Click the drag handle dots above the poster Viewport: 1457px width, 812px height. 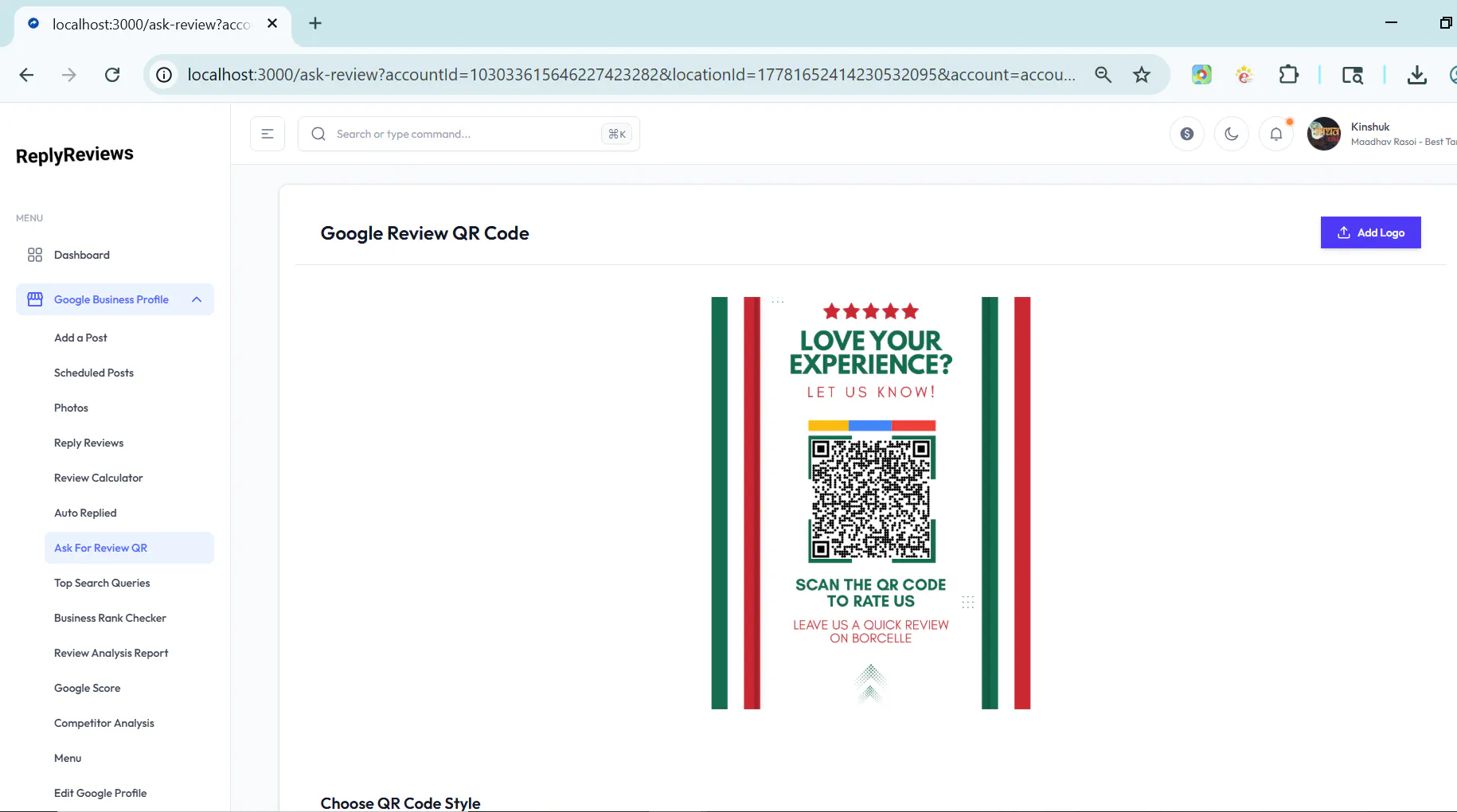778,301
